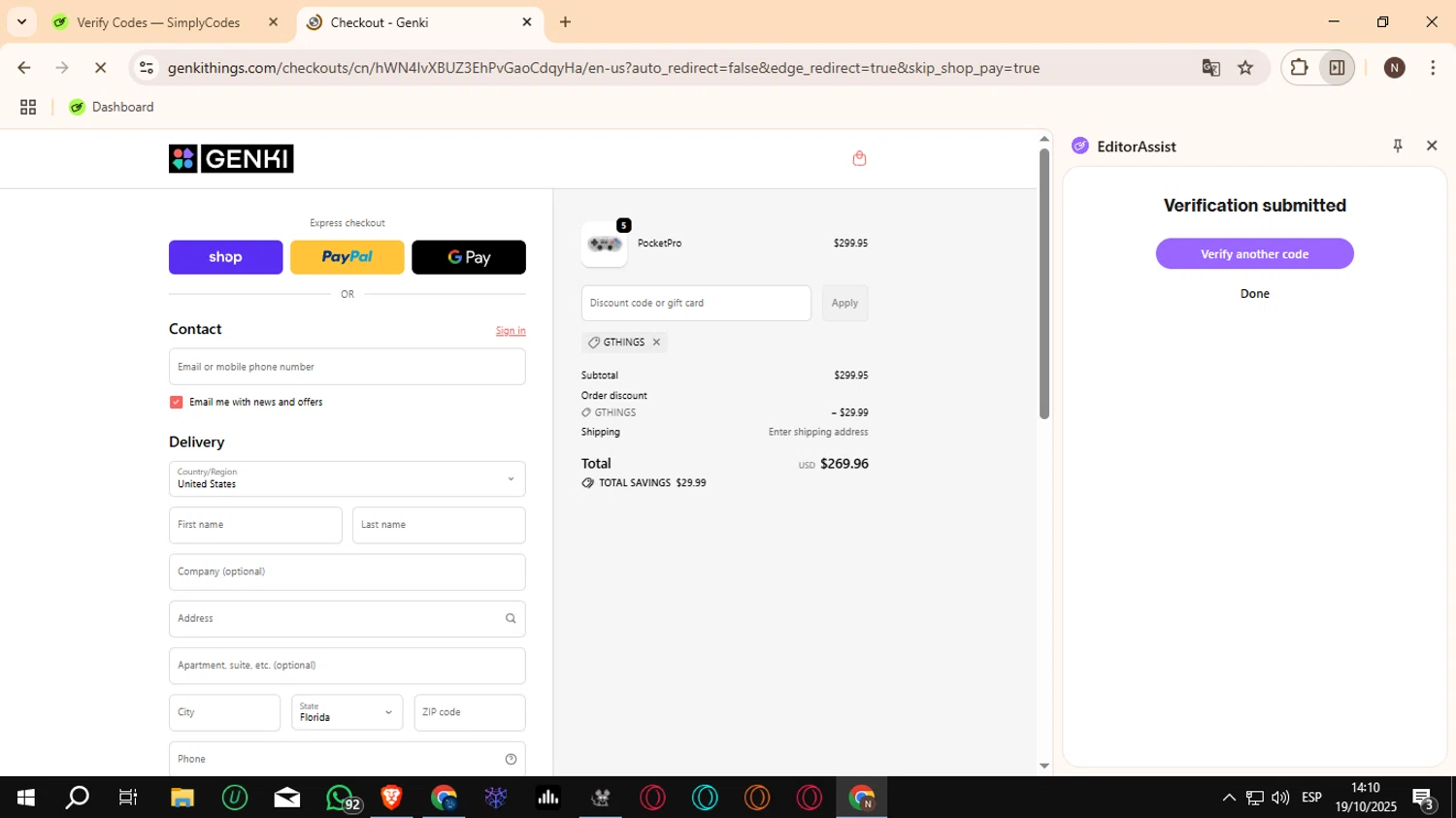Open the Chrome three-dot menu
The image size is (1456, 818).
1433,68
